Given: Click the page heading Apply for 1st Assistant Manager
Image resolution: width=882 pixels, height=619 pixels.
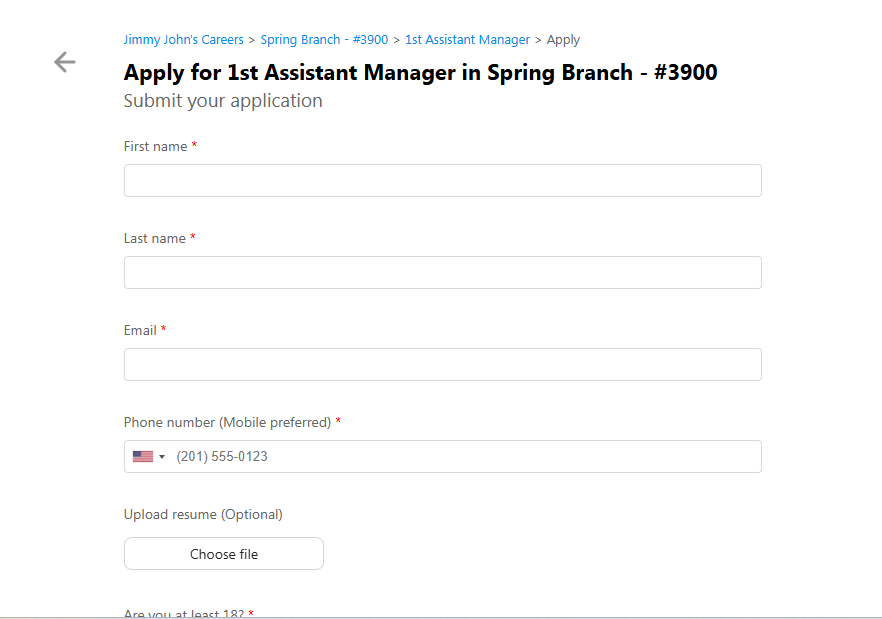Looking at the screenshot, I should point(421,73).
